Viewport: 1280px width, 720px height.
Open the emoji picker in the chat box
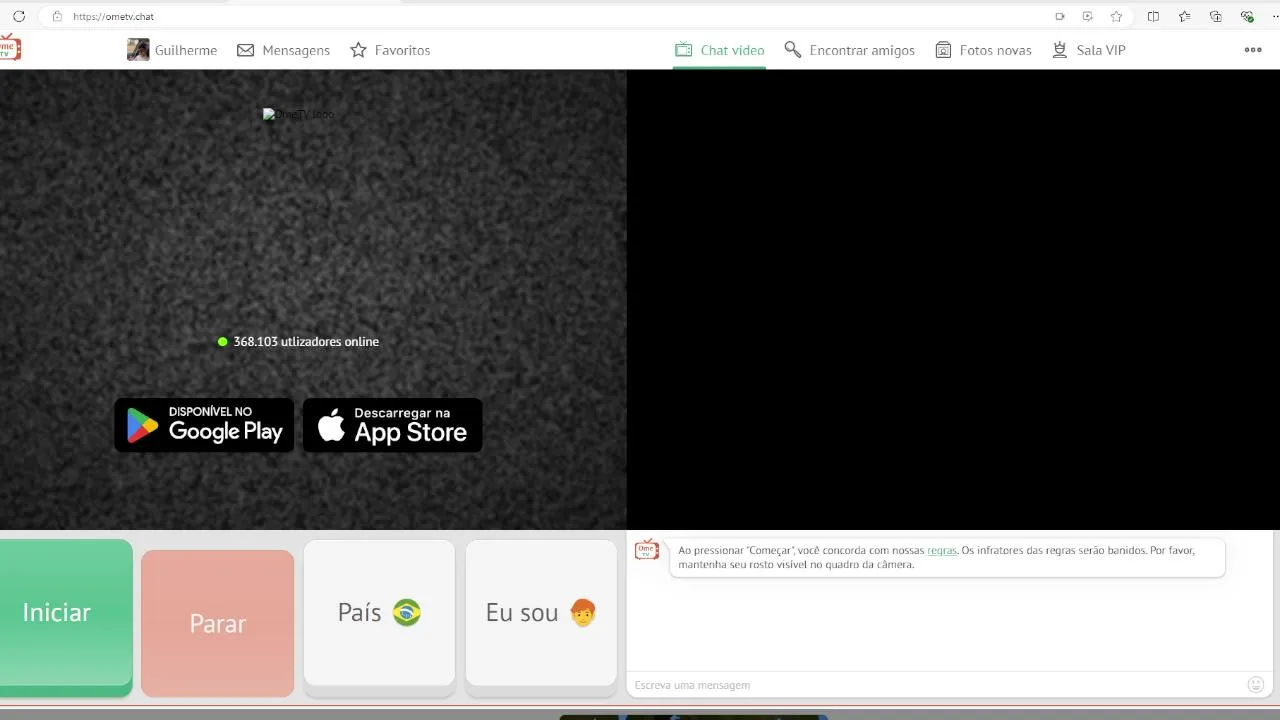pos(1256,684)
